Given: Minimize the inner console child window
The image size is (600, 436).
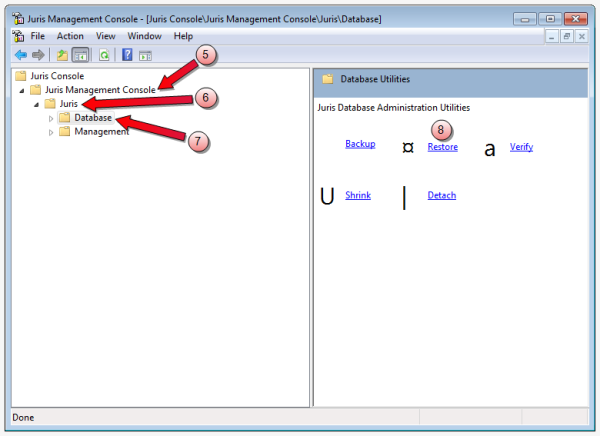Looking at the screenshot, I should [x=551, y=37].
